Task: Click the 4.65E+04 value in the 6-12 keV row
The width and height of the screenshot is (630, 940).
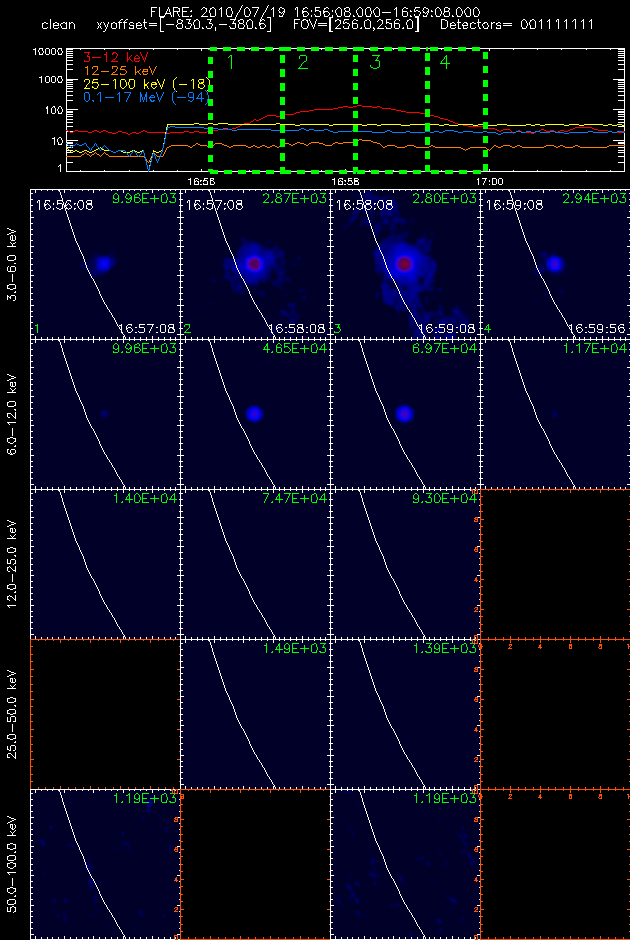Action: [x=294, y=349]
